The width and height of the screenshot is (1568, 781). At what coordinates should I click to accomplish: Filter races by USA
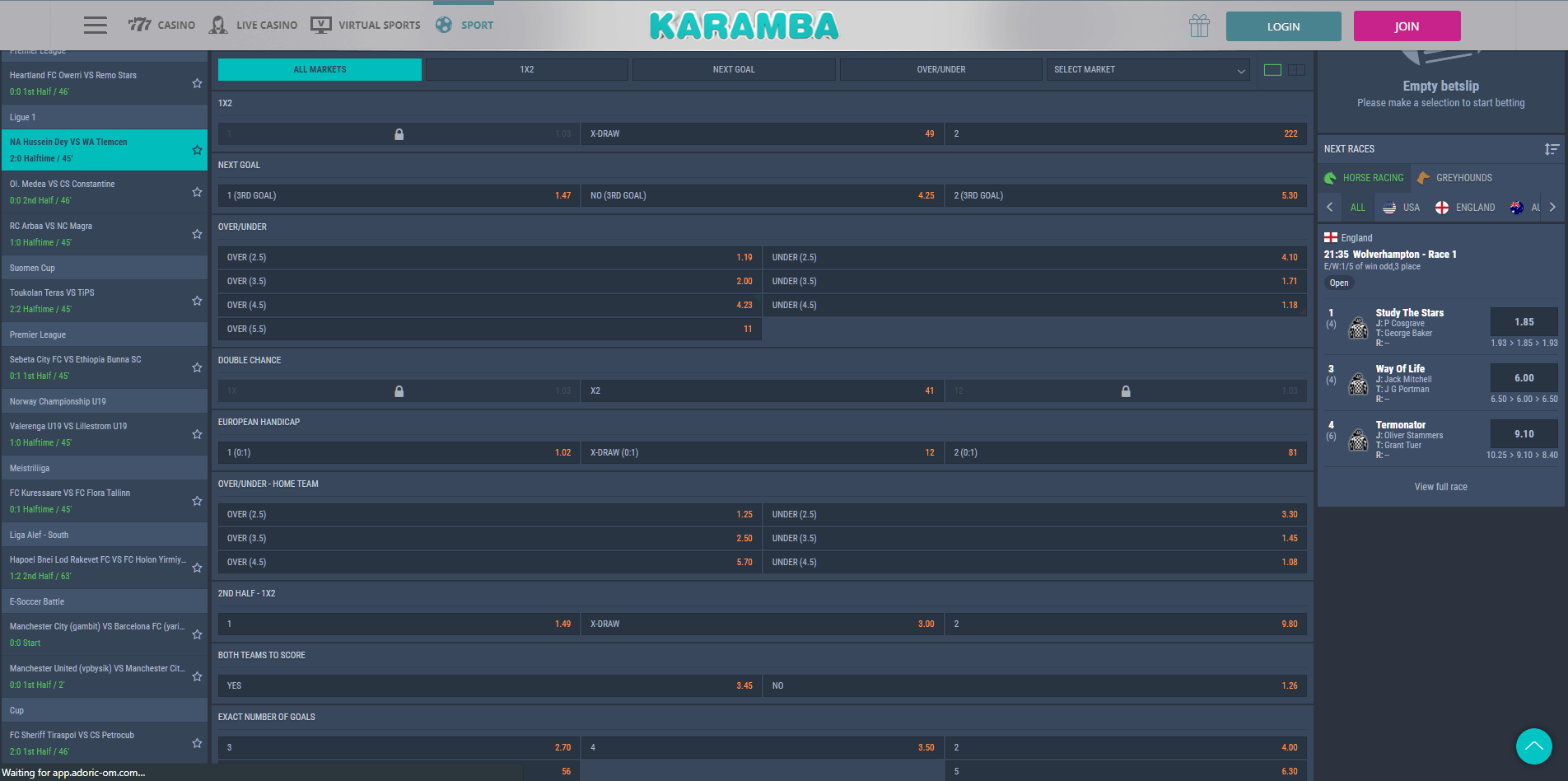1401,208
